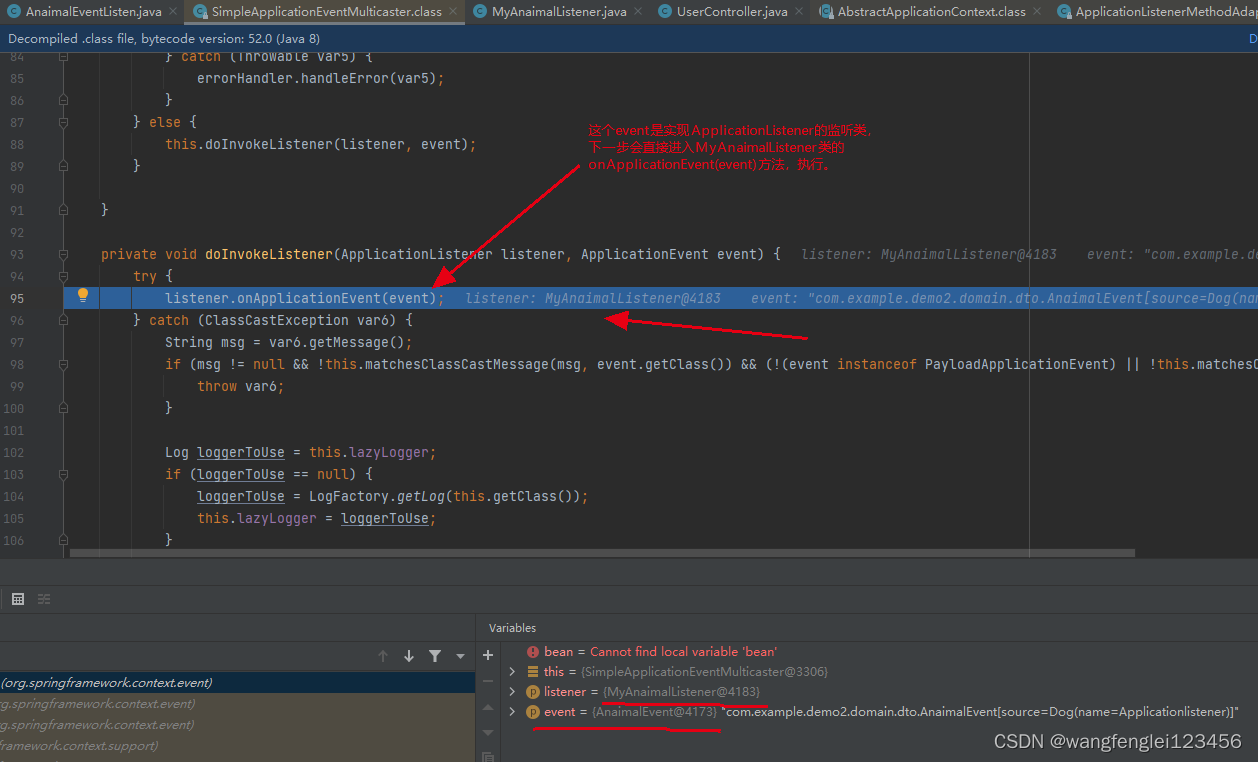Viewport: 1258px width, 762px height.
Task: Select the event = AnaimalEvent@4173 row
Action: [868, 712]
